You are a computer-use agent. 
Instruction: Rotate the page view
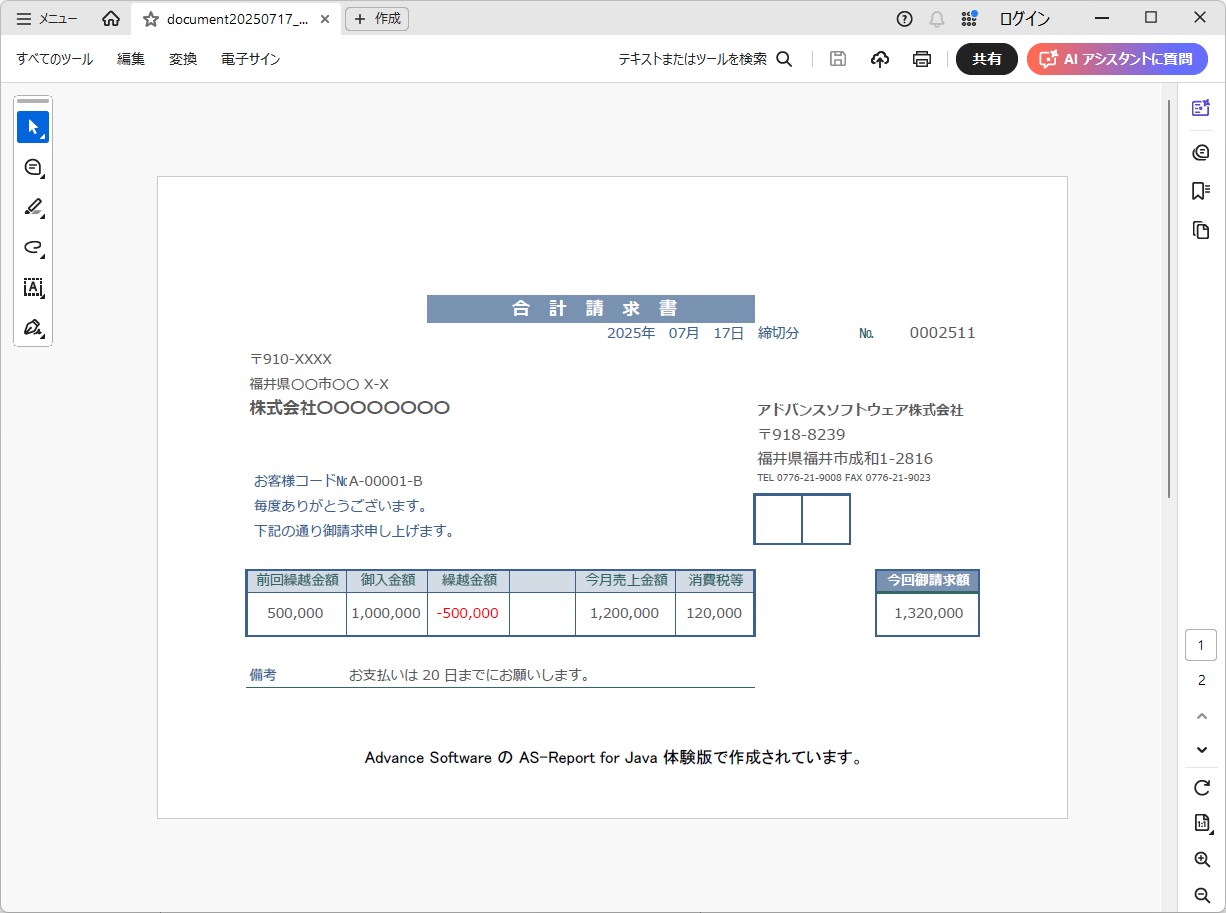coord(1202,788)
